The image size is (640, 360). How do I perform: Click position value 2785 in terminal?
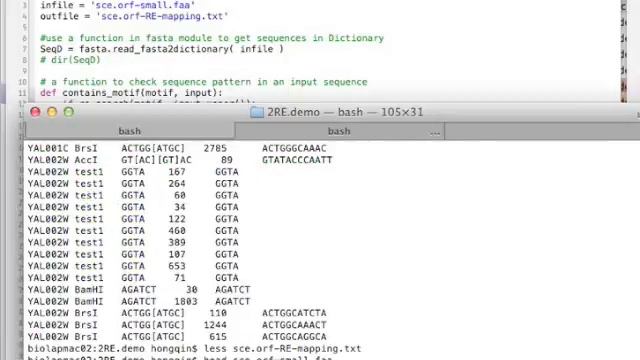click(215, 148)
